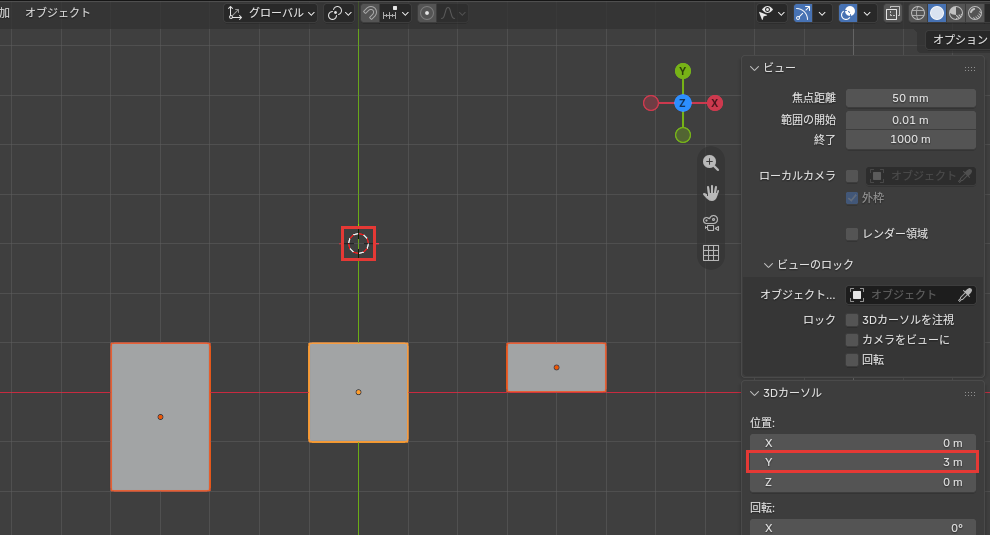Click the 3D cursor 位置 X field
This screenshot has width=990, height=535.
click(x=862, y=443)
